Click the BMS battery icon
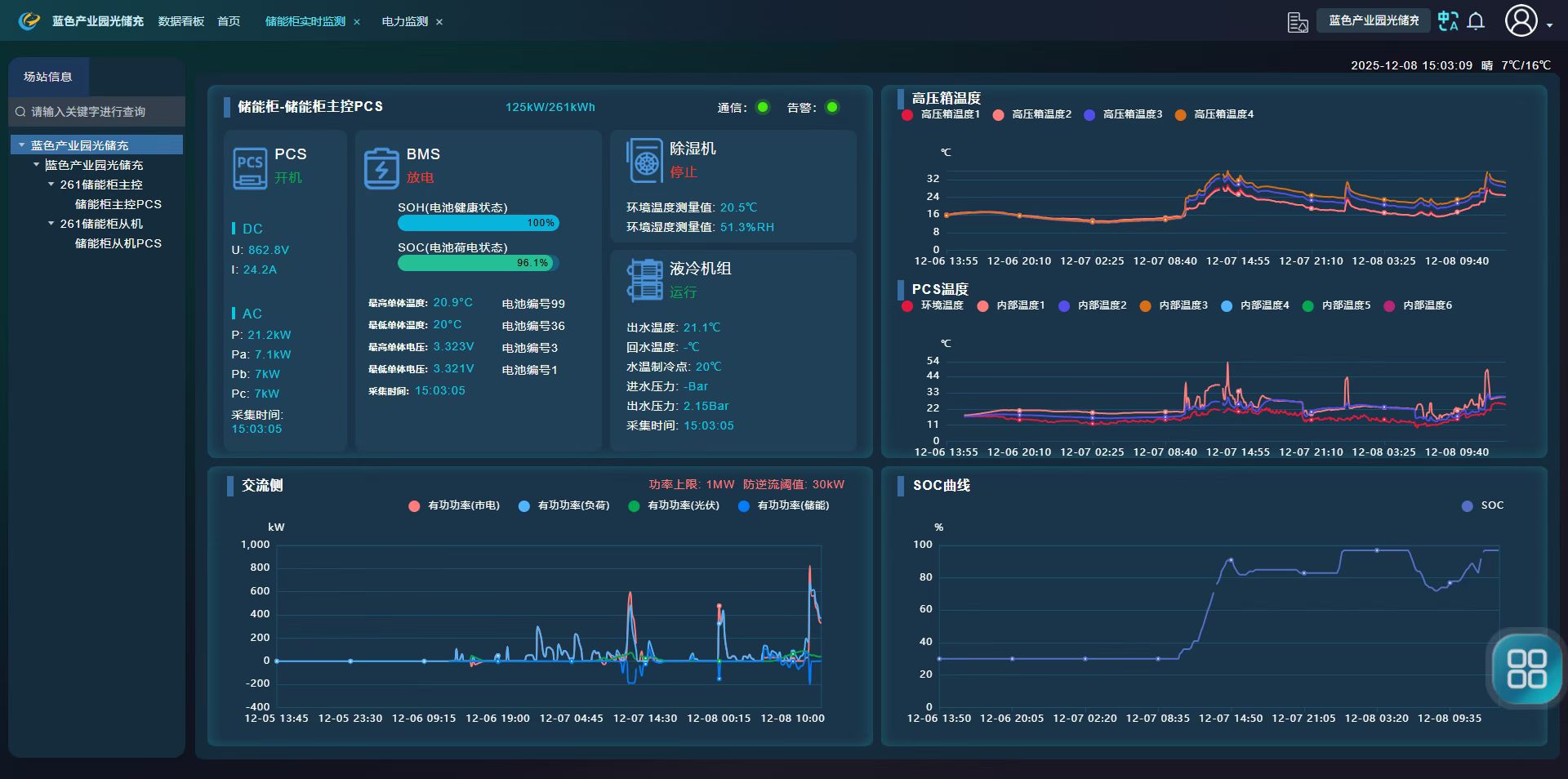The height and width of the screenshot is (779, 1568). pos(381,168)
